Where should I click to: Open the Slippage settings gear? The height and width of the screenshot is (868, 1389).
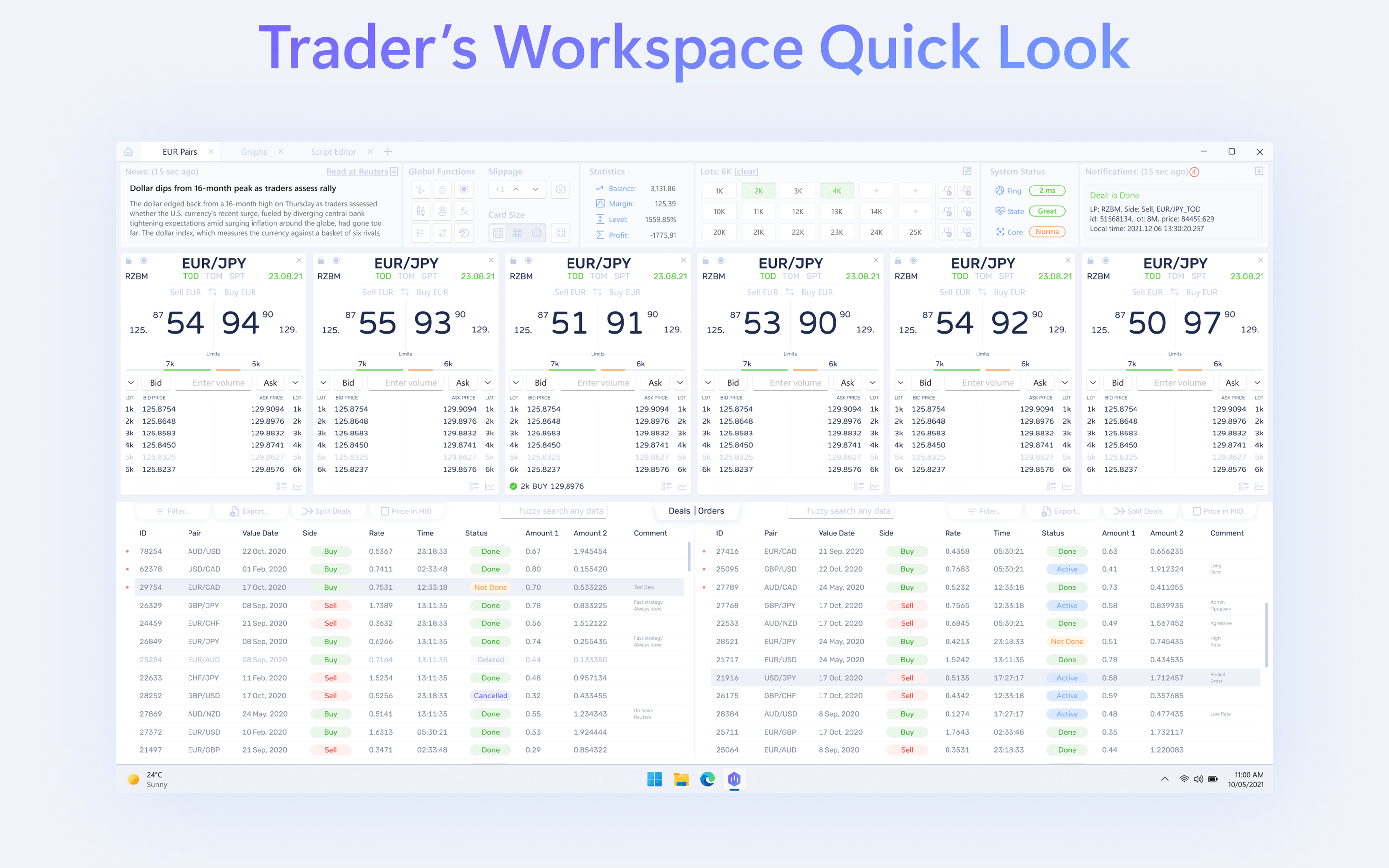coord(560,189)
